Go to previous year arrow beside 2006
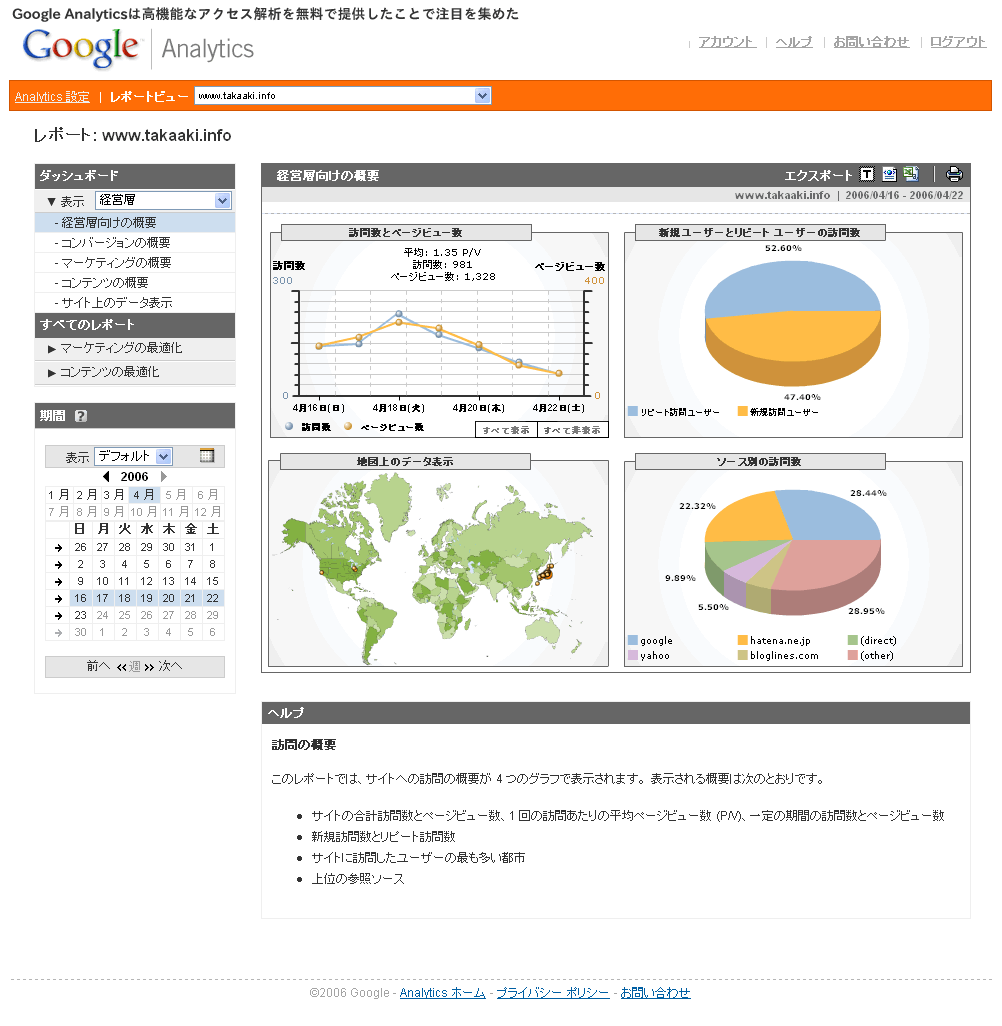Screen dimensions: 1002x1026 pyautogui.click(x=106, y=476)
